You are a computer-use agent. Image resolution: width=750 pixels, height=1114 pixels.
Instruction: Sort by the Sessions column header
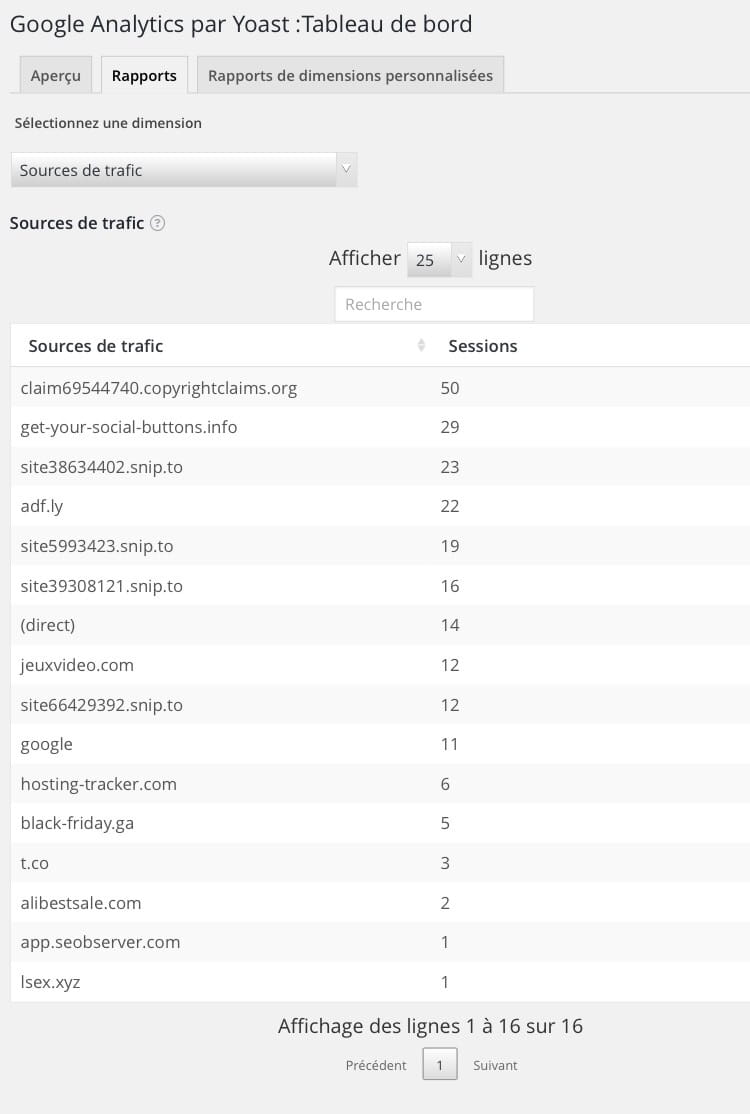click(x=483, y=346)
